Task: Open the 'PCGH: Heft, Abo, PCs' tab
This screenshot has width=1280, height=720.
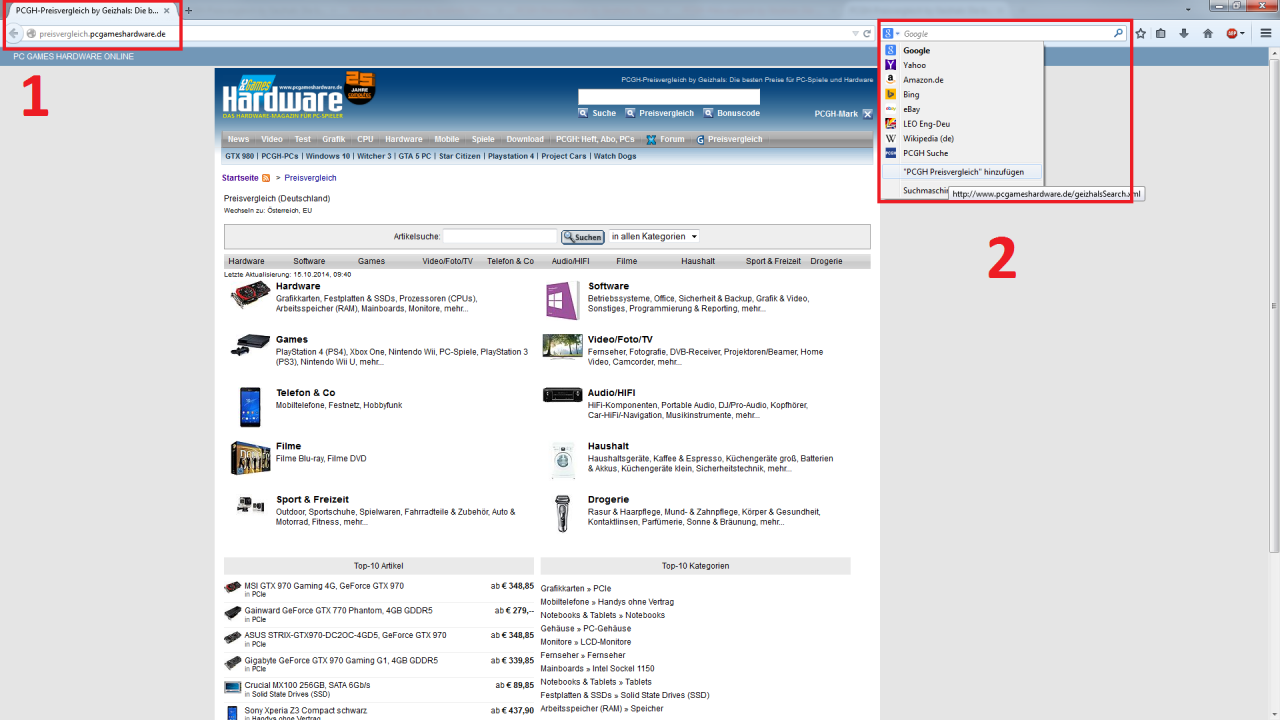Action: click(595, 139)
